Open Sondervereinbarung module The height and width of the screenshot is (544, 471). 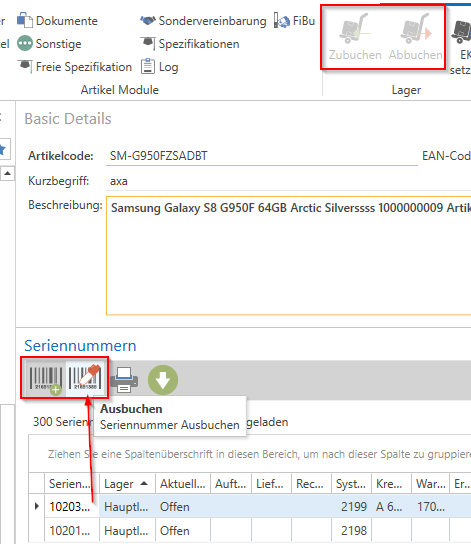[203, 21]
